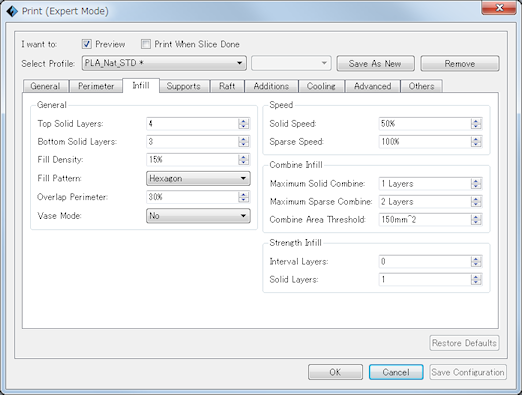Image resolution: width=522 pixels, height=395 pixels.
Task: Click the Save As New button
Action: tap(375, 63)
